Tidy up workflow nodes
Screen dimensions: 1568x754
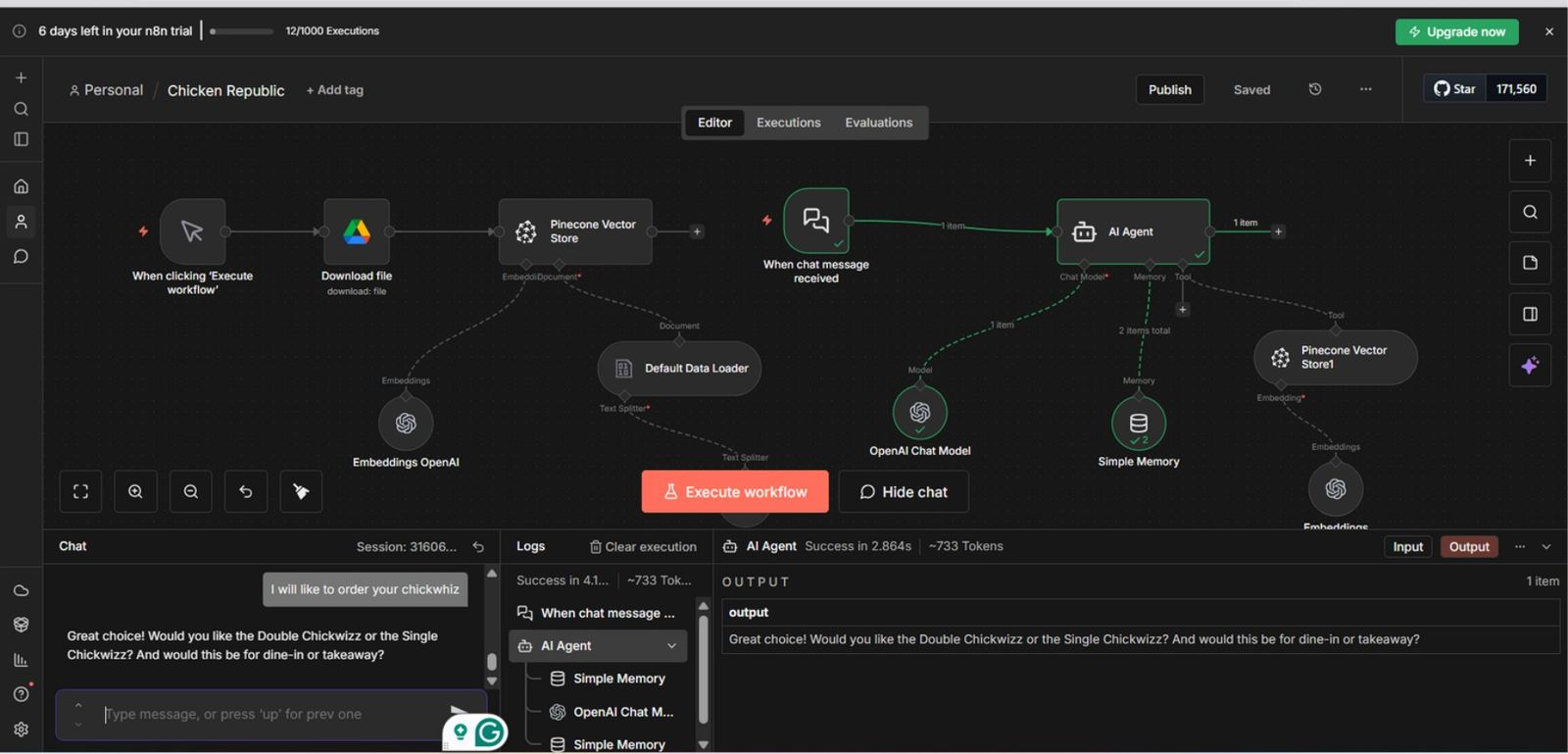(x=301, y=491)
